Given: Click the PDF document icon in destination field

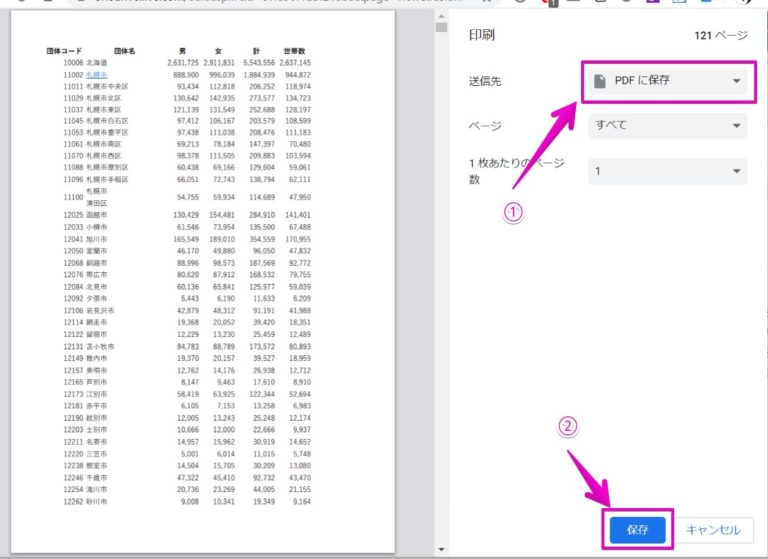Looking at the screenshot, I should pyautogui.click(x=600, y=81).
